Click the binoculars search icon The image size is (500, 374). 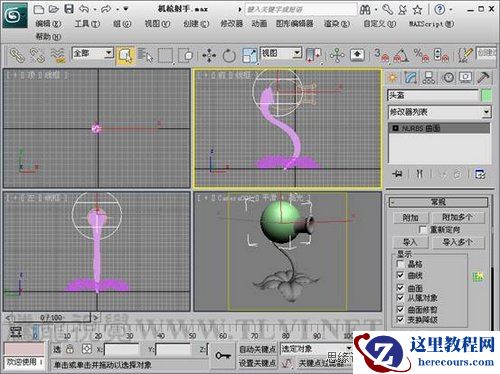coord(365,10)
